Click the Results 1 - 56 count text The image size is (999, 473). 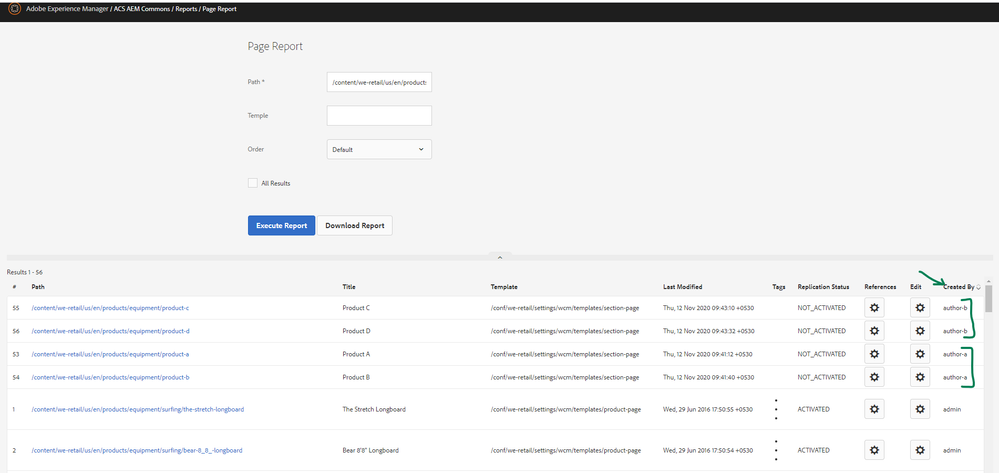coord(25,272)
